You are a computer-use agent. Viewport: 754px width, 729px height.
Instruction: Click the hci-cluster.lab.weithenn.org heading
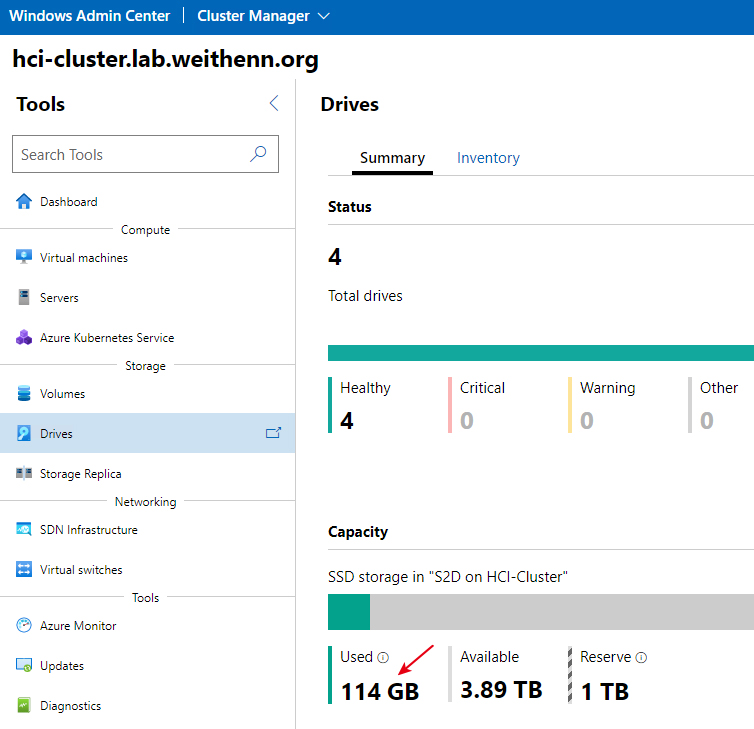[165, 59]
